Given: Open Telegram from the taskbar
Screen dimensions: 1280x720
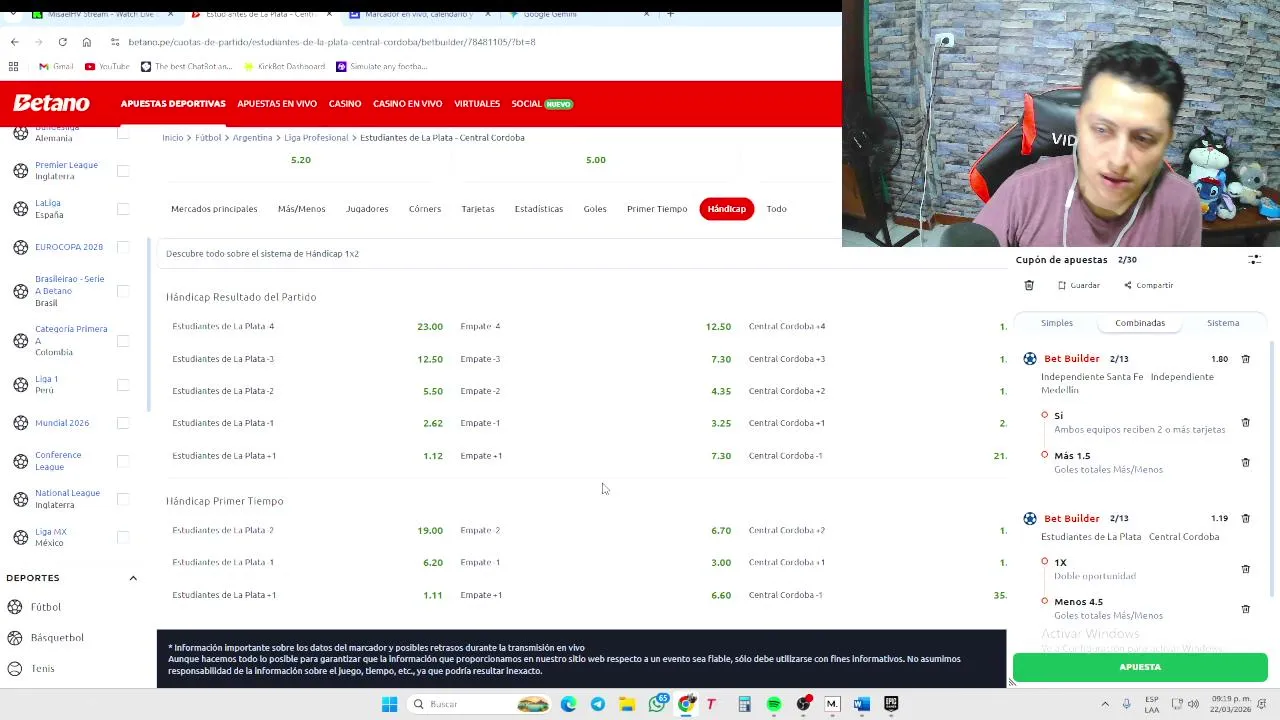Looking at the screenshot, I should point(598,704).
